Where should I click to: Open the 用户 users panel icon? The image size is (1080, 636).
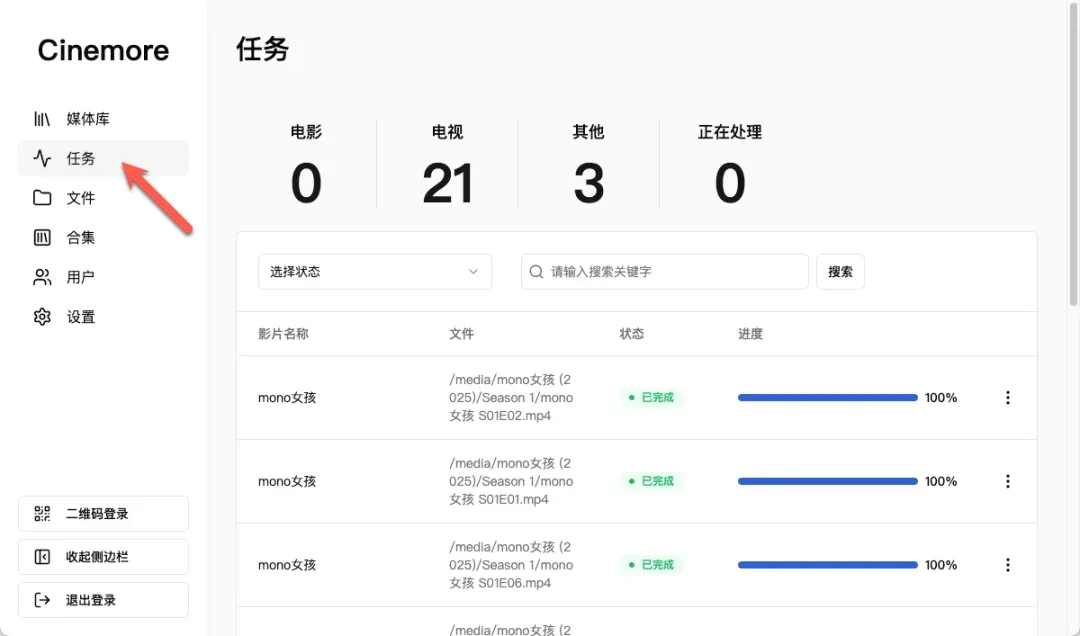(42, 277)
